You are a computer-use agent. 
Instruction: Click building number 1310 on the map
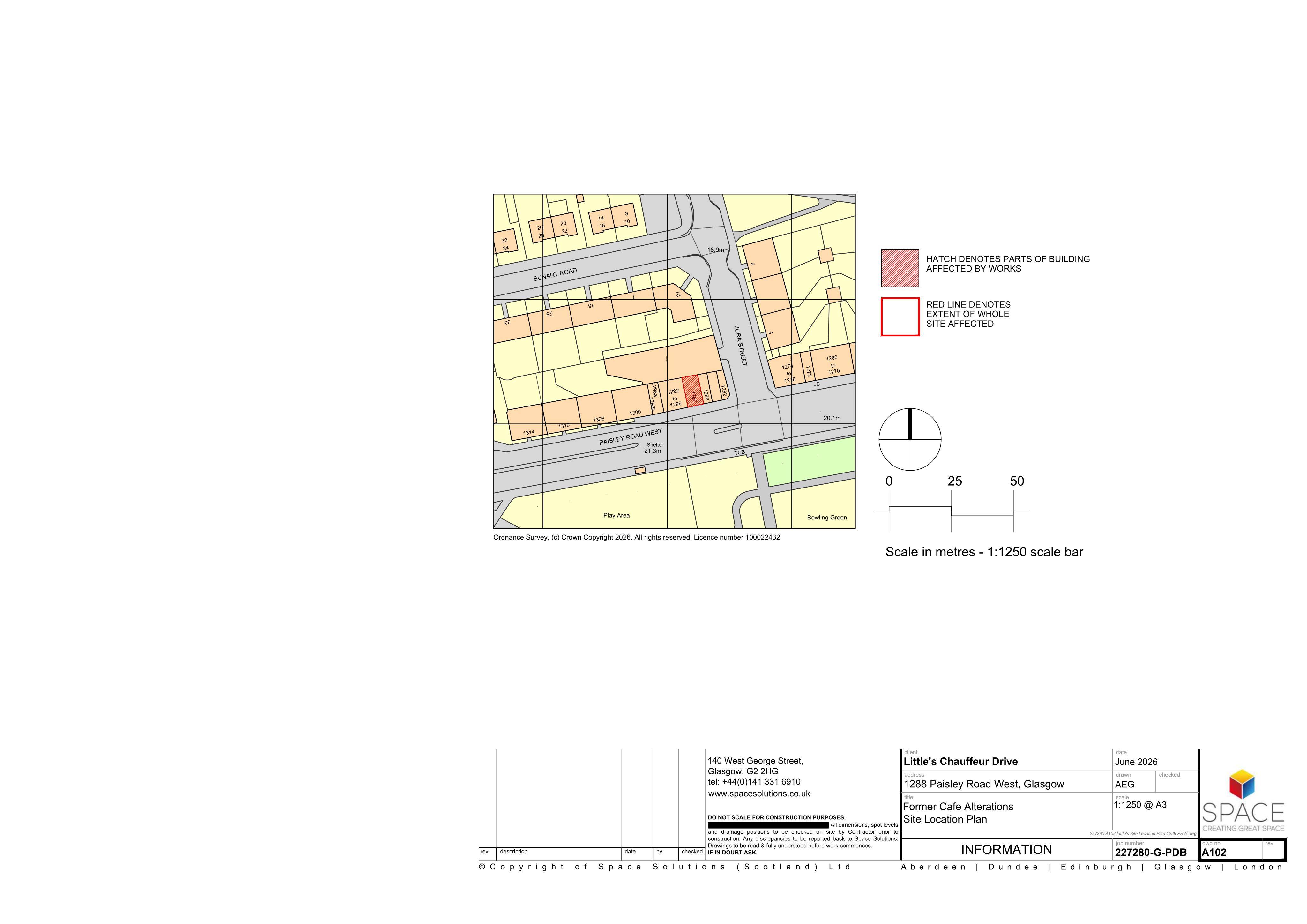(x=564, y=426)
